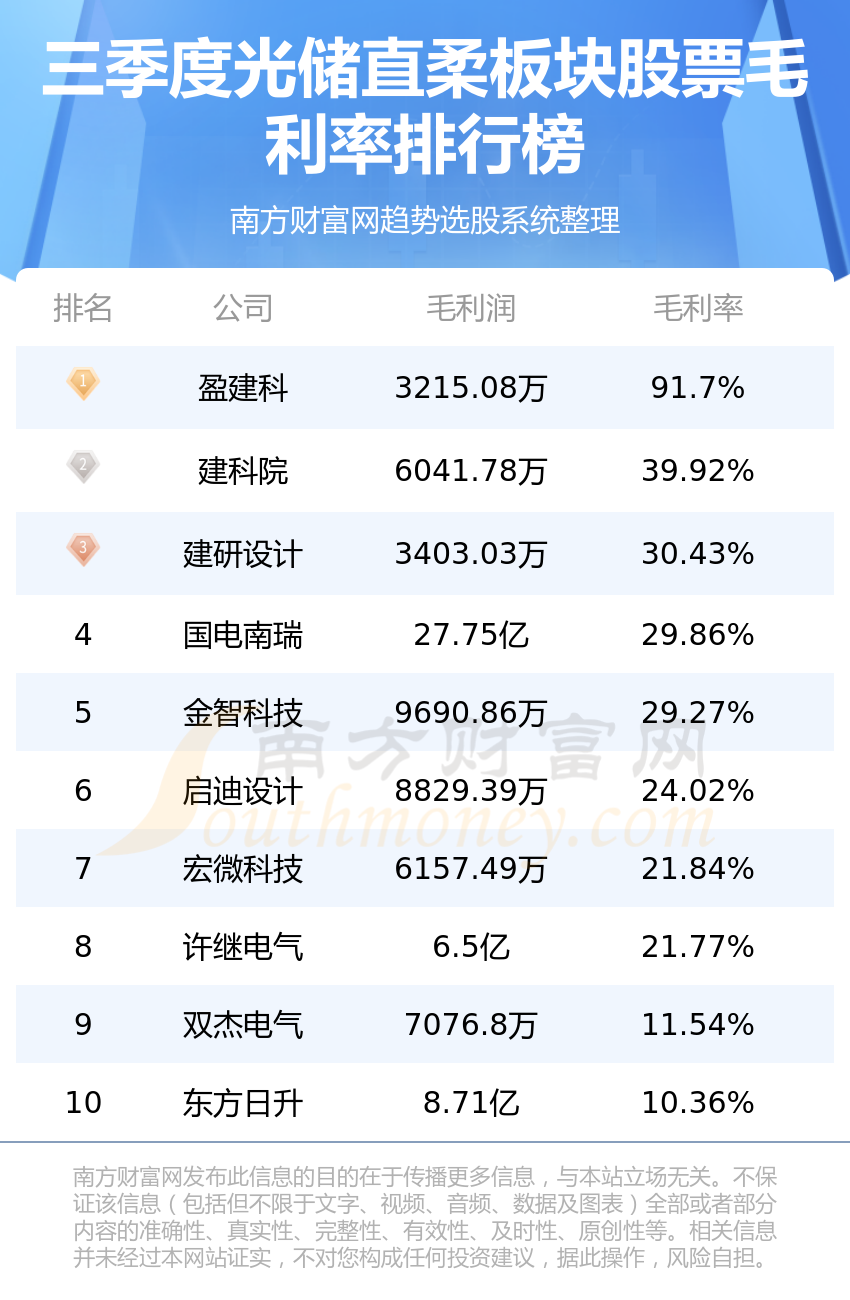850x1300 pixels.
Task: Open 宏微科技 company entry
Action: [x=243, y=869]
